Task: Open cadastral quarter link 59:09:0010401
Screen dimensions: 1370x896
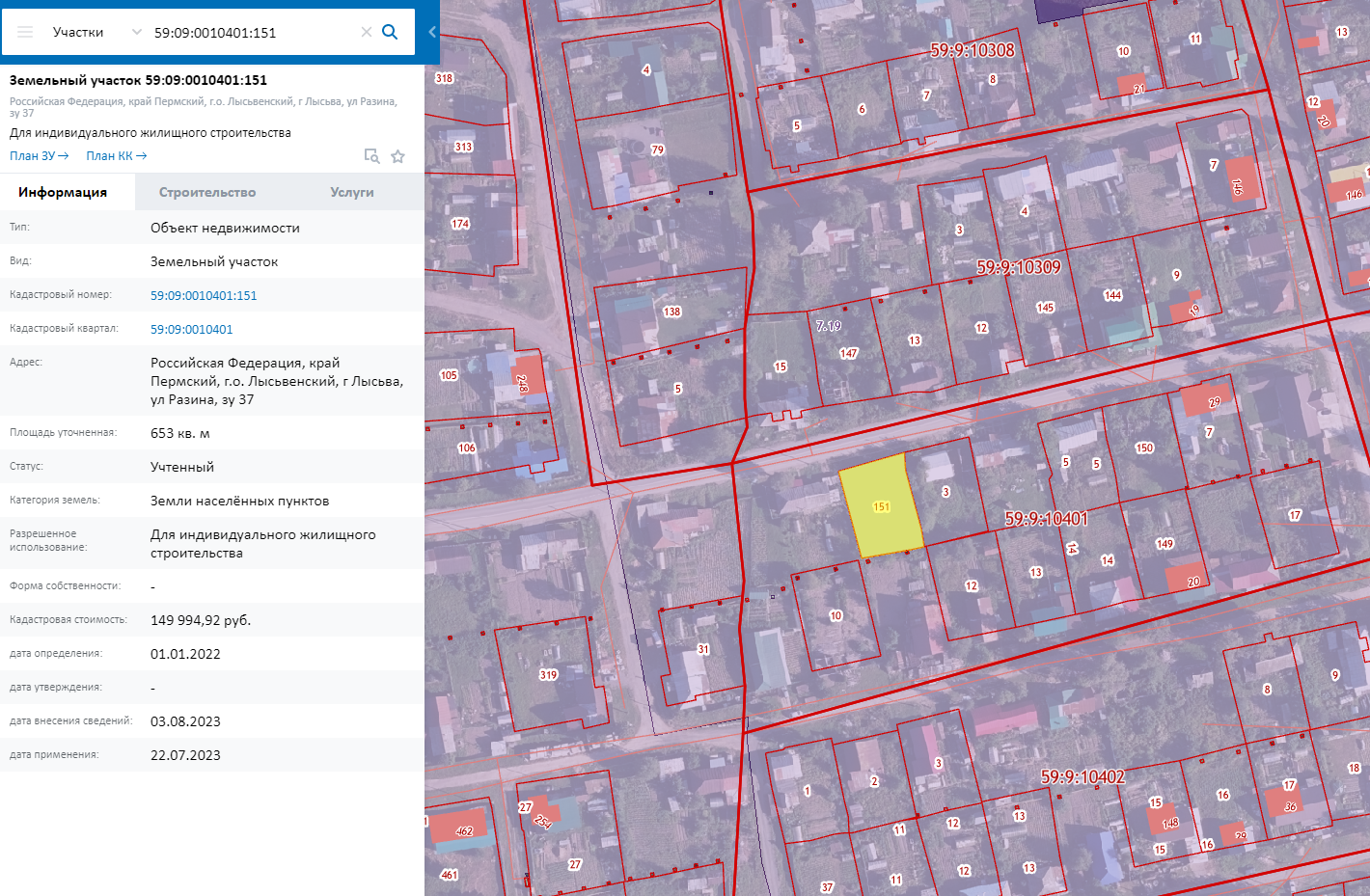Action: coord(191,330)
